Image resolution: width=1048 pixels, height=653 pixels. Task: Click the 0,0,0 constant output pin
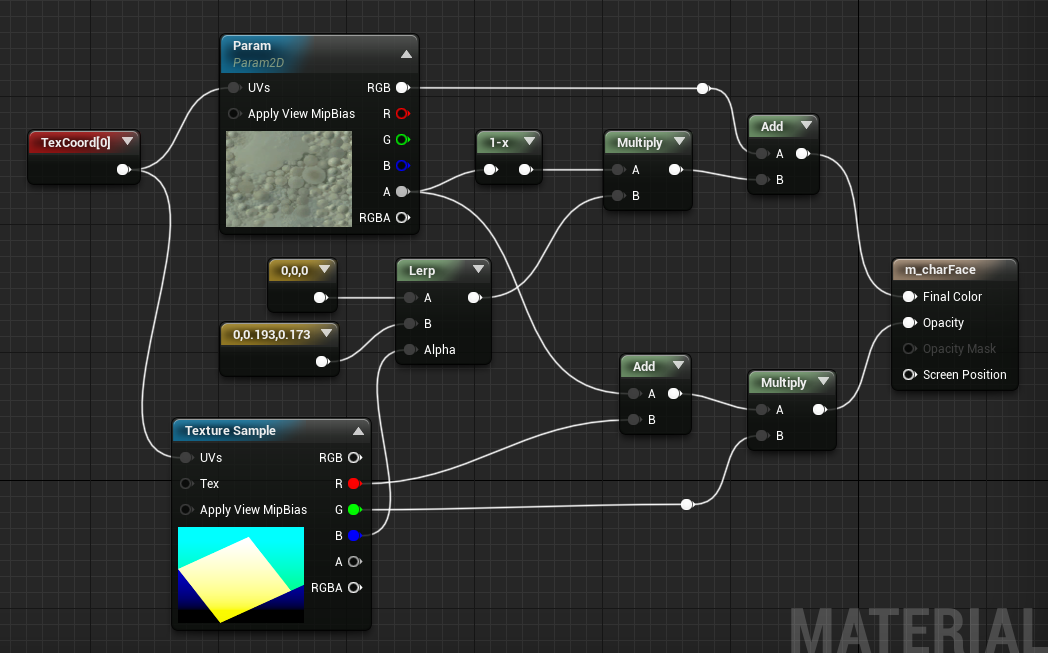321,297
